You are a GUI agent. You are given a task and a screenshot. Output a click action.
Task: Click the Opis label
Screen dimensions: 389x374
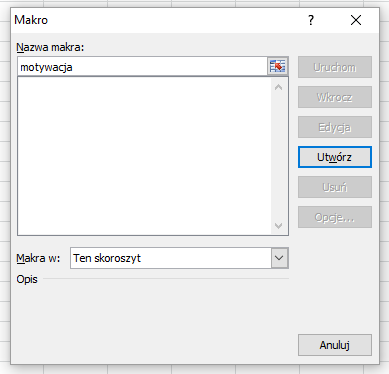click(x=27, y=279)
